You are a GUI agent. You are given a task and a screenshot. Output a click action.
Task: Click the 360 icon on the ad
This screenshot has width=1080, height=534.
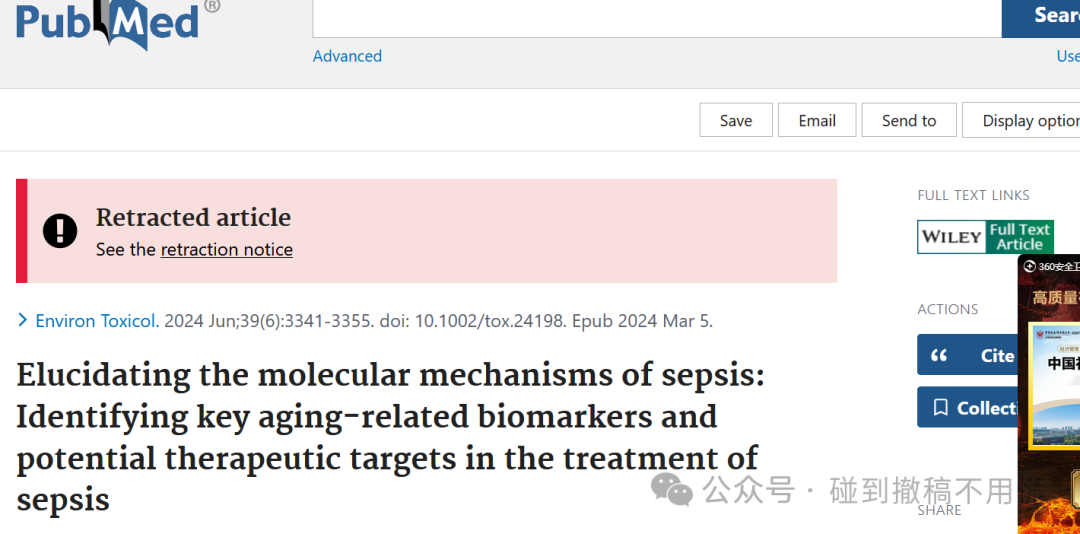coord(1030,267)
